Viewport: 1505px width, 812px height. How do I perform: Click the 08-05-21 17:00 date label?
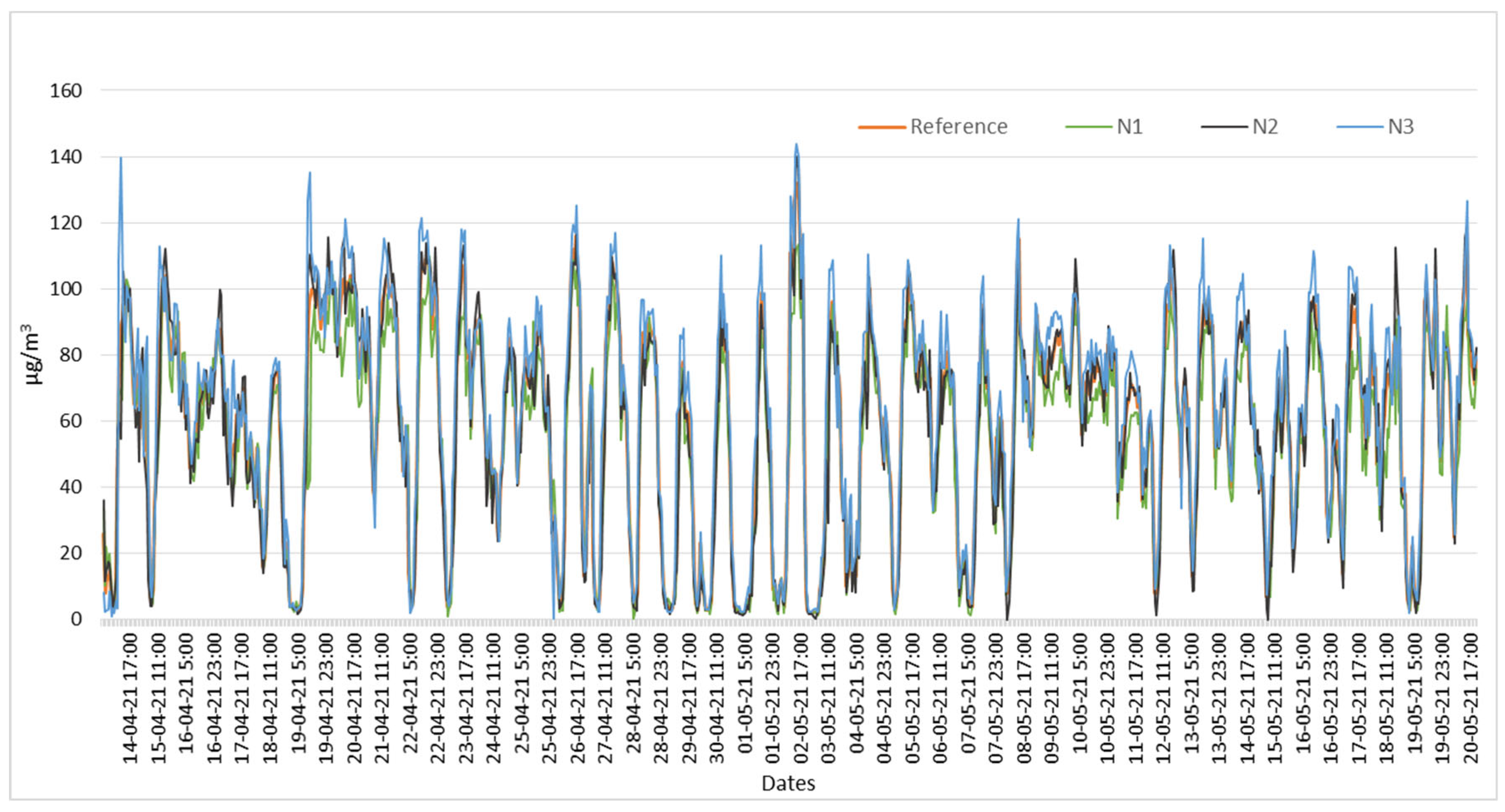(1024, 699)
